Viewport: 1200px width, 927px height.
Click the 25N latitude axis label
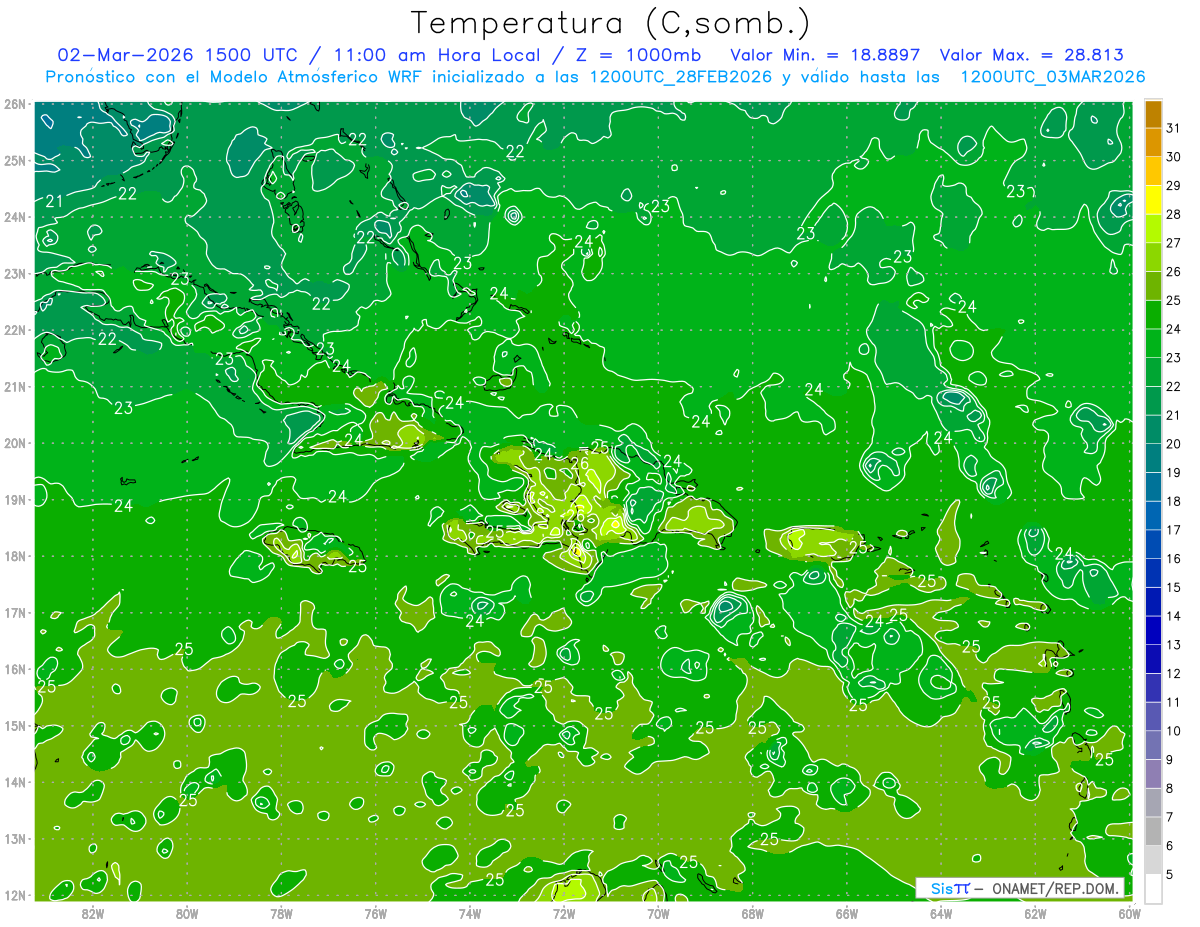pos(15,160)
